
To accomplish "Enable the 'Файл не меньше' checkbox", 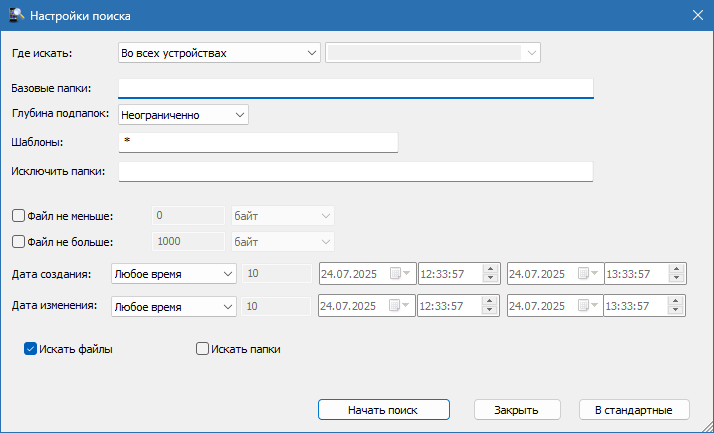I will coord(18,216).
